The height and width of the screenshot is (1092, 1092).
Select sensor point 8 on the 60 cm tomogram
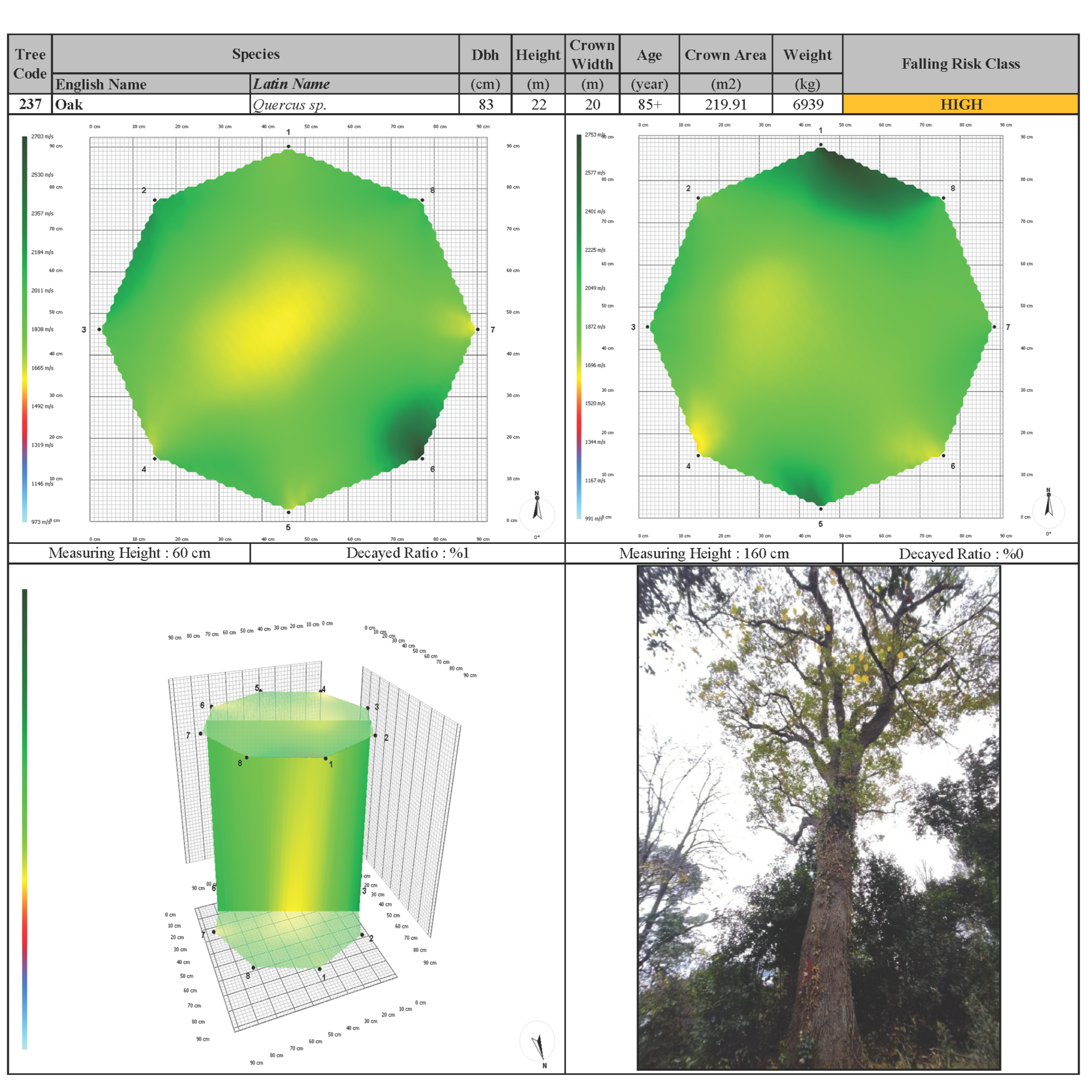pyautogui.click(x=422, y=200)
